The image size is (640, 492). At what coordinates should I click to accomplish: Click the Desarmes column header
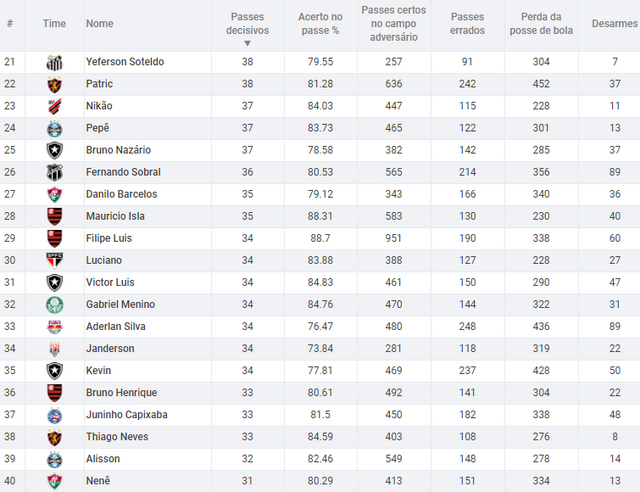pos(614,24)
